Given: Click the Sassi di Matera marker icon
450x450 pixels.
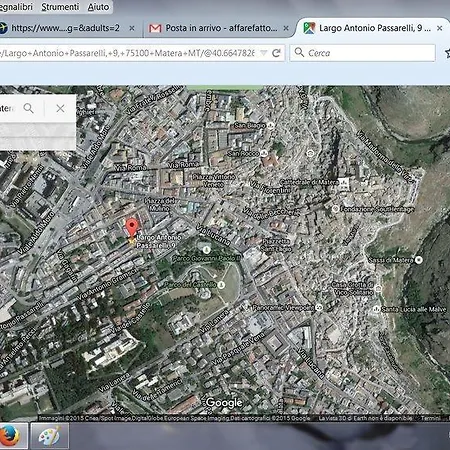Looking at the screenshot, I should pos(419,260).
